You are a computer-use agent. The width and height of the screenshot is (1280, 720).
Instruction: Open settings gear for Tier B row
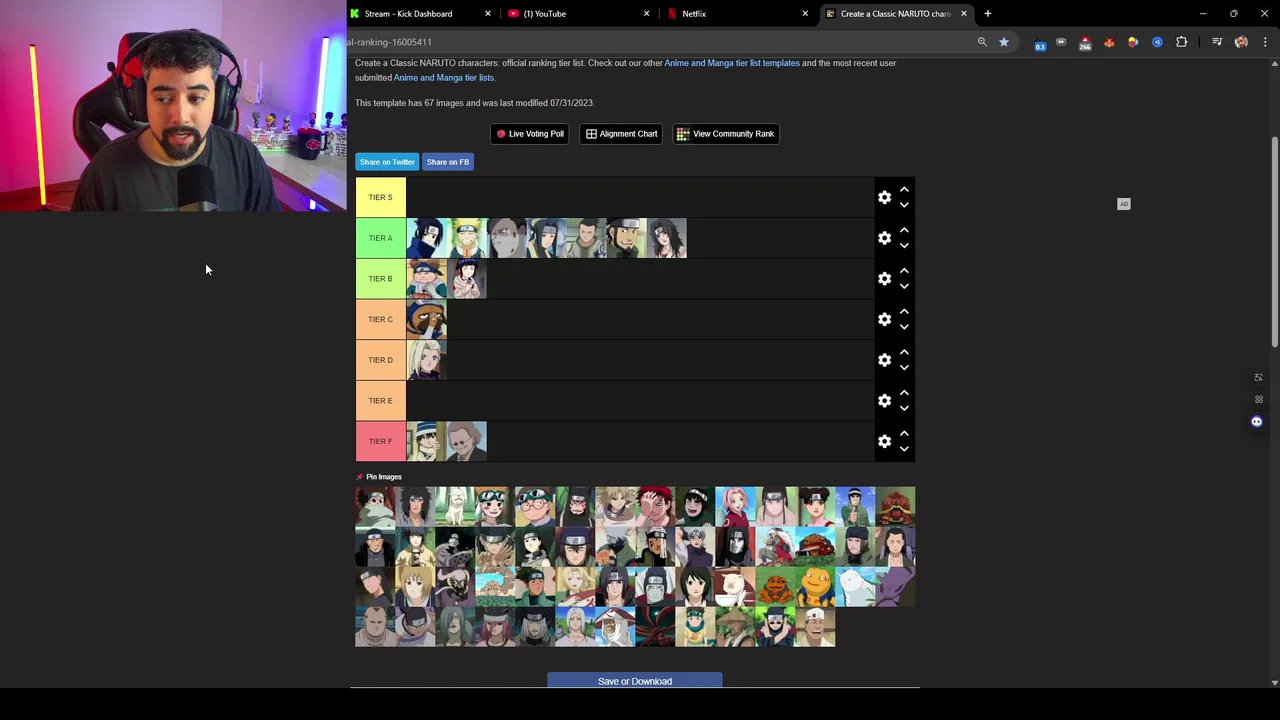coord(884,279)
